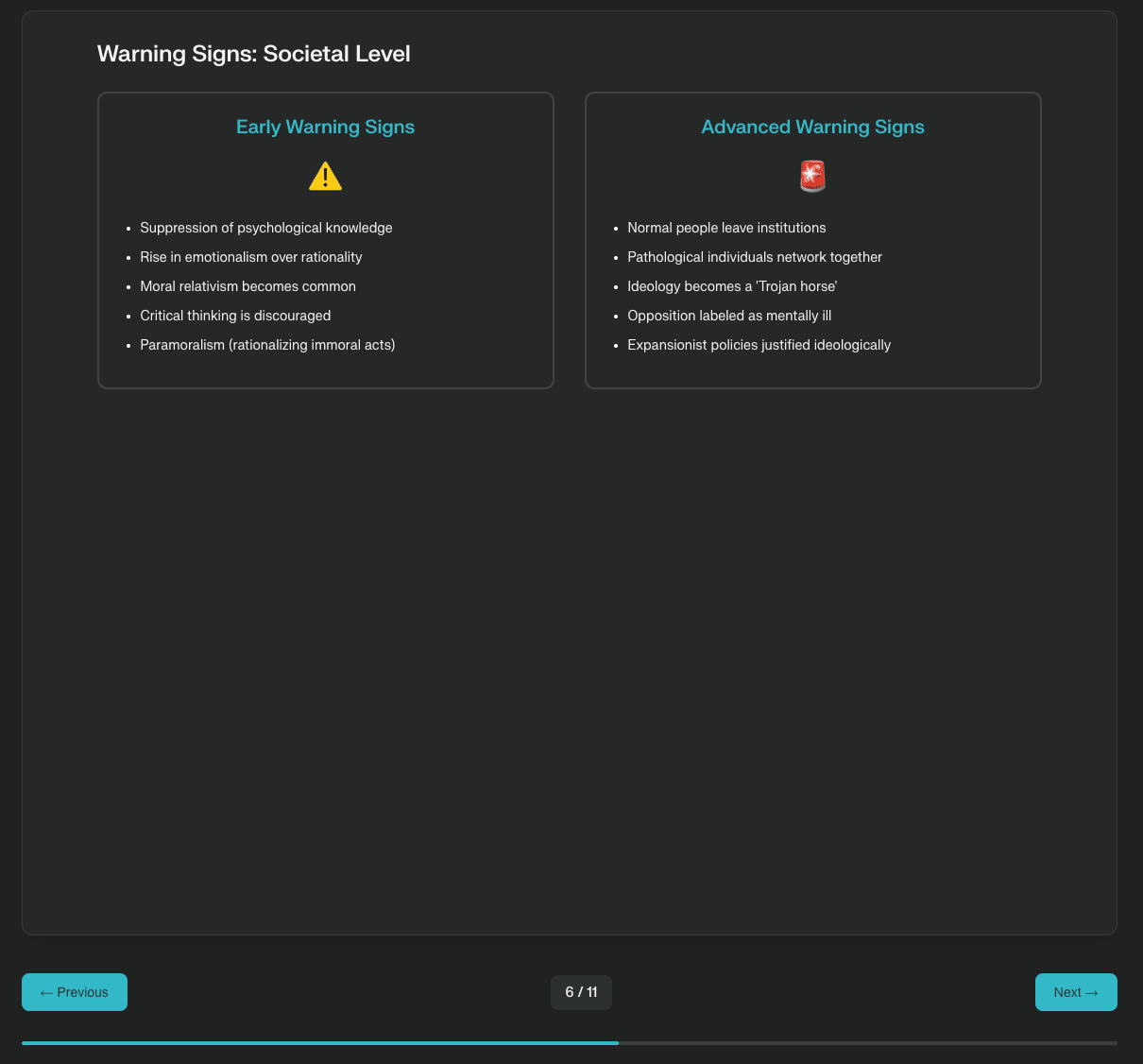This screenshot has width=1143, height=1064.
Task: Go to the Next slide
Action: coord(1076,992)
